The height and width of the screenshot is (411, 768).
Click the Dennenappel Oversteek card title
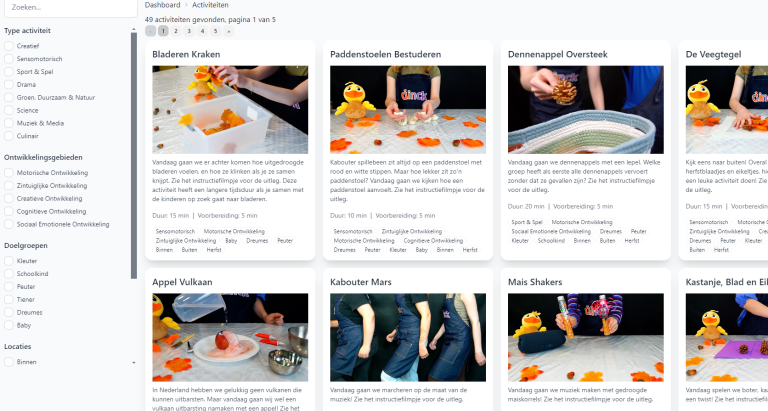[x=557, y=54]
